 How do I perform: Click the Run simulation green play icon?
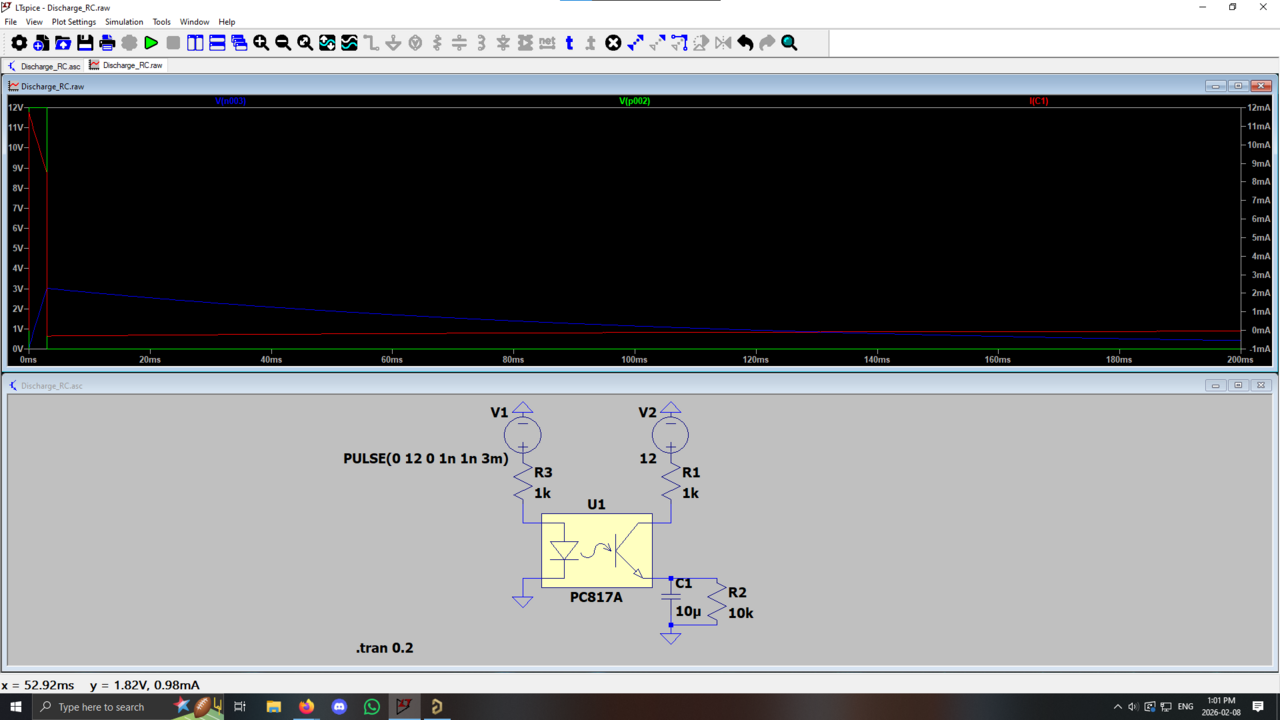point(151,43)
